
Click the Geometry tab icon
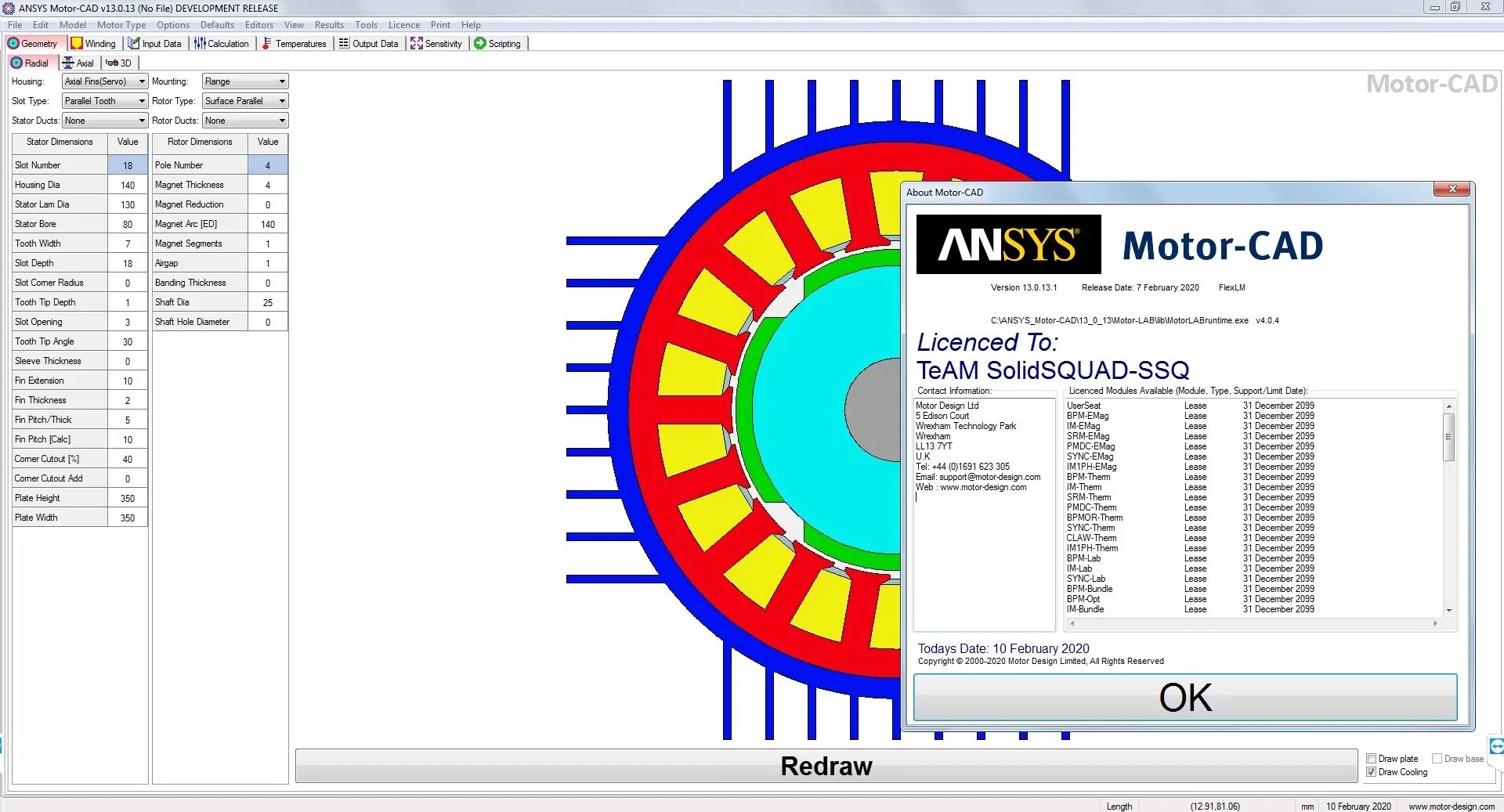point(13,44)
